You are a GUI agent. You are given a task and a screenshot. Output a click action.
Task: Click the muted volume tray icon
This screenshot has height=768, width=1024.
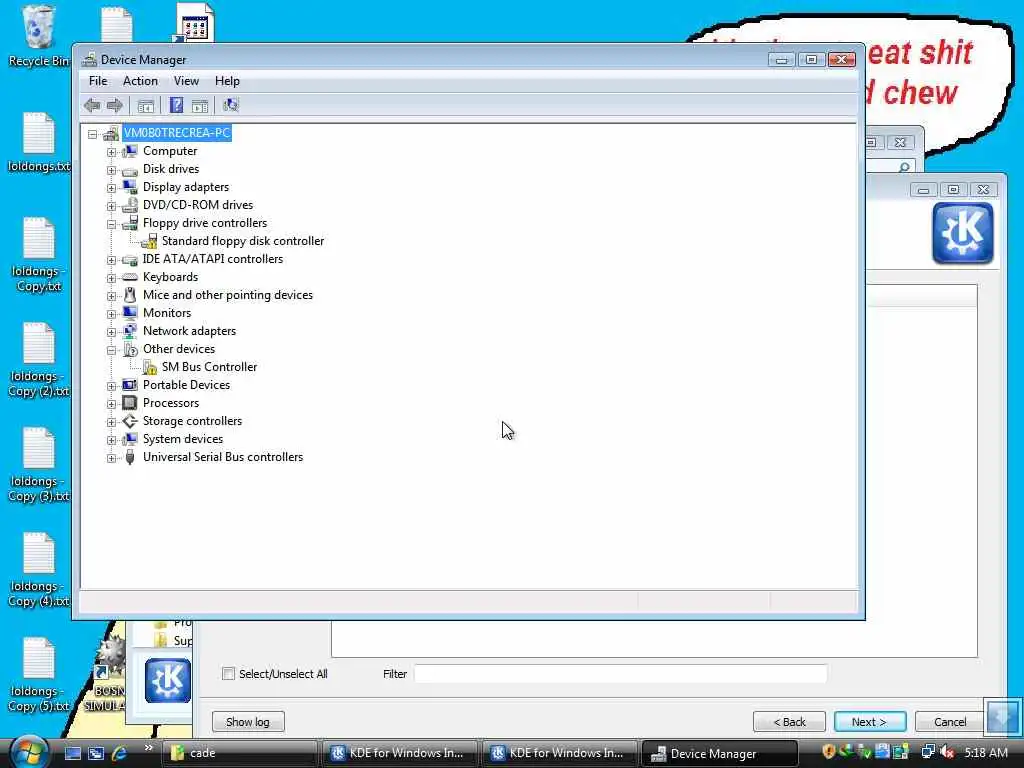point(947,752)
